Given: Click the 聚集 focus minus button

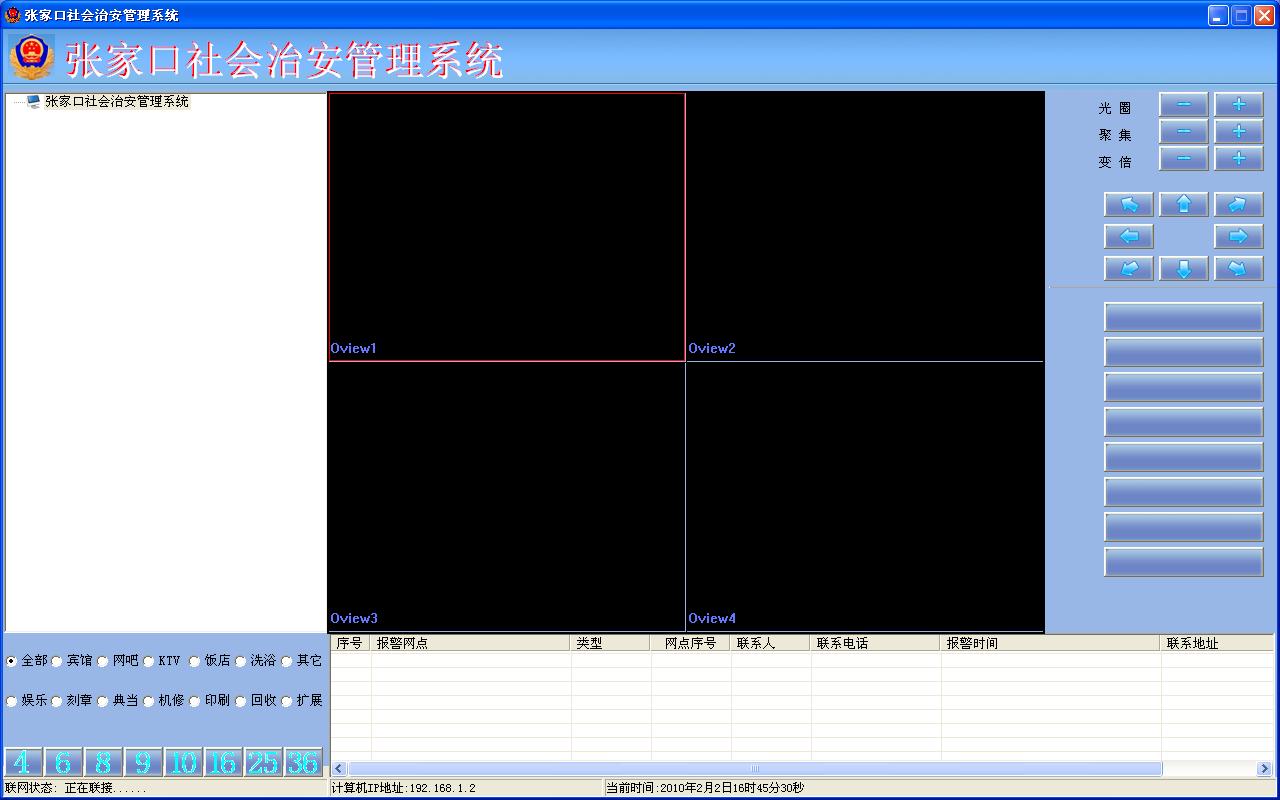Looking at the screenshot, I should click(1184, 131).
